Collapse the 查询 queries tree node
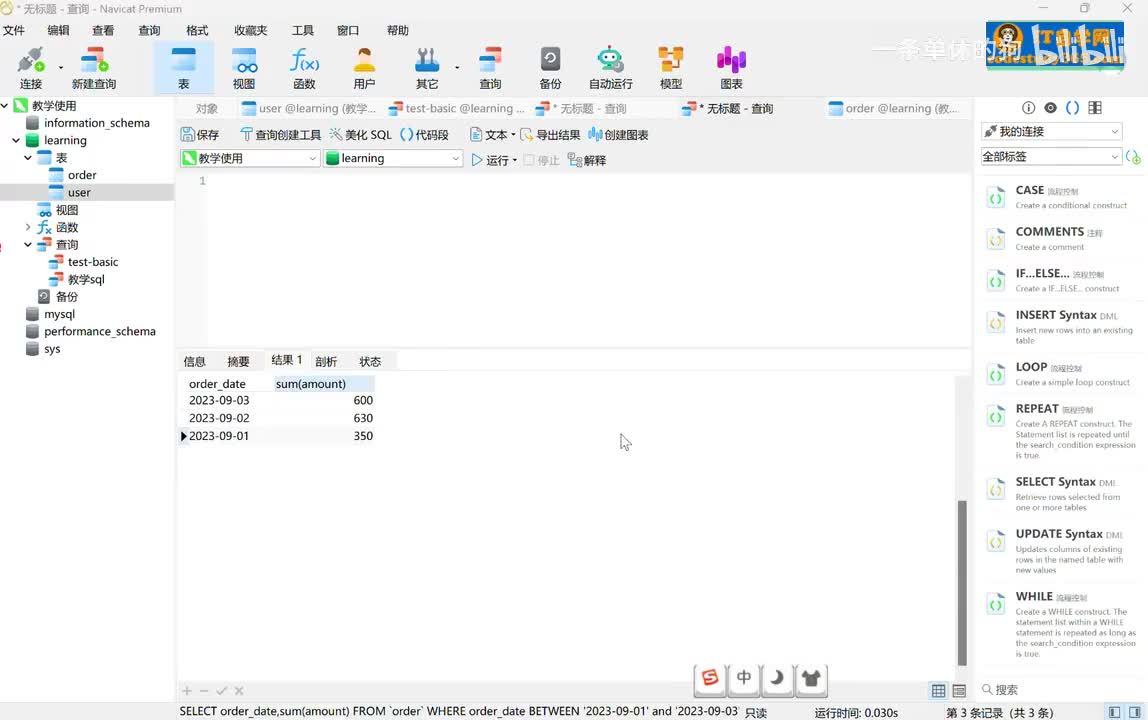Image resolution: width=1148 pixels, height=720 pixels. [28, 245]
